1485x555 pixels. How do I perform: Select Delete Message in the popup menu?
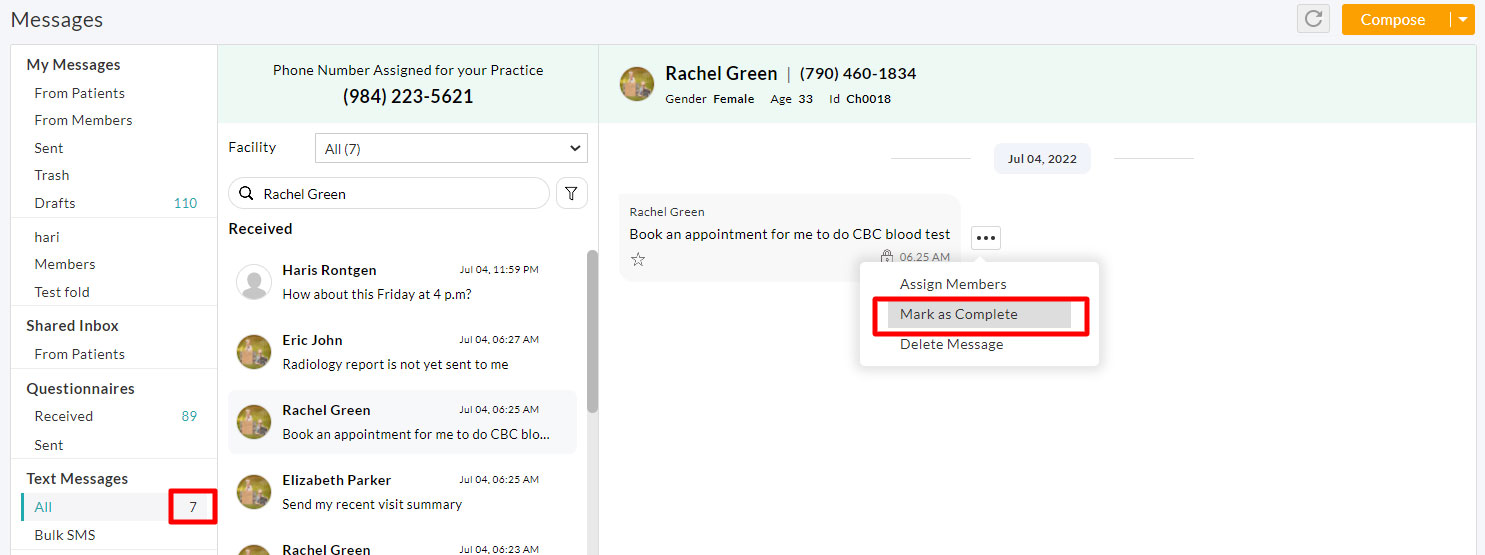[951, 344]
